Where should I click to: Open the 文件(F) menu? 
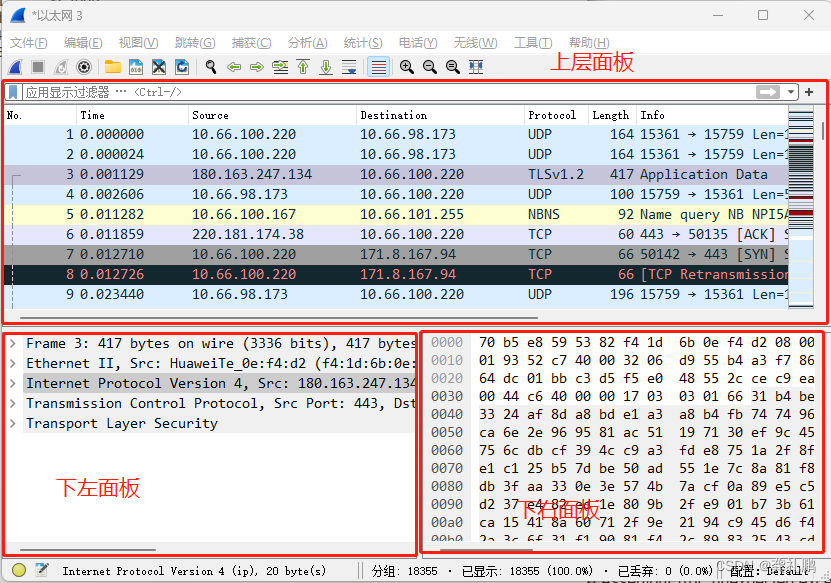click(29, 43)
